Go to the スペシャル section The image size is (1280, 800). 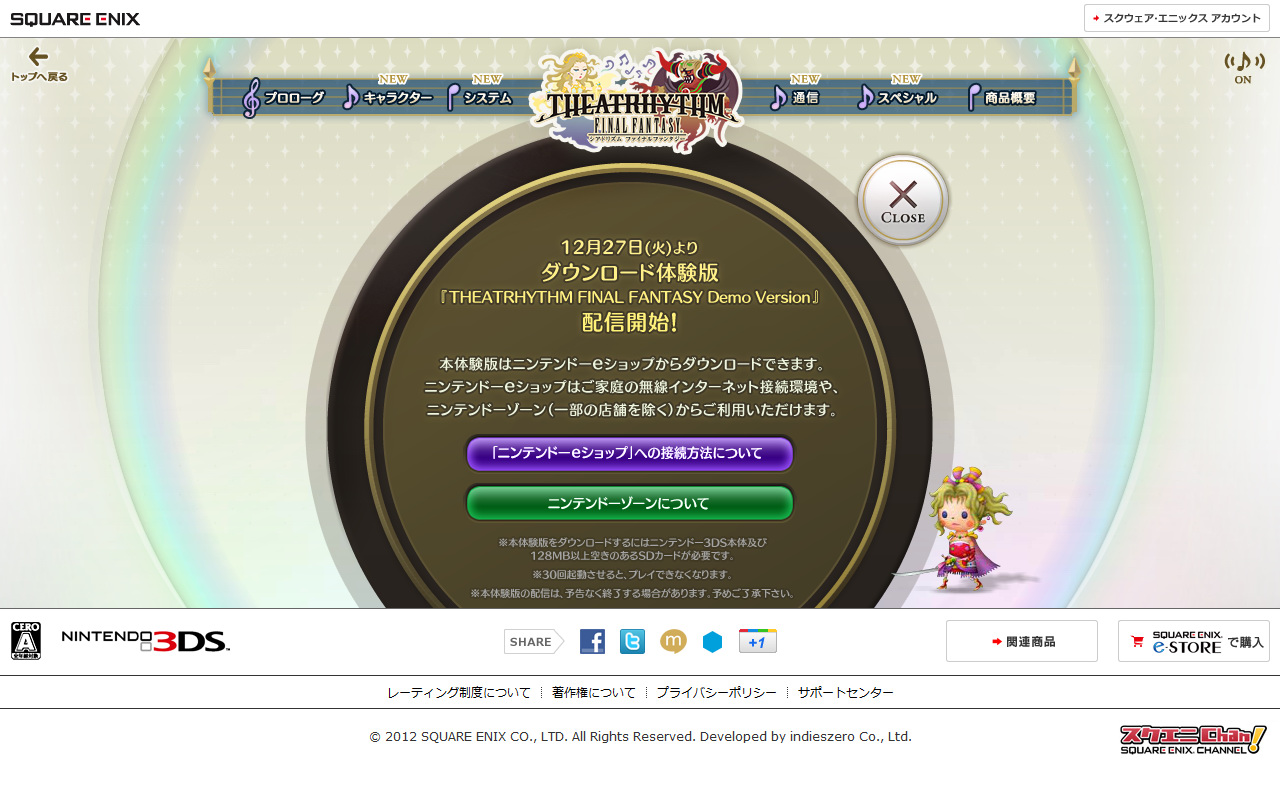tap(898, 97)
